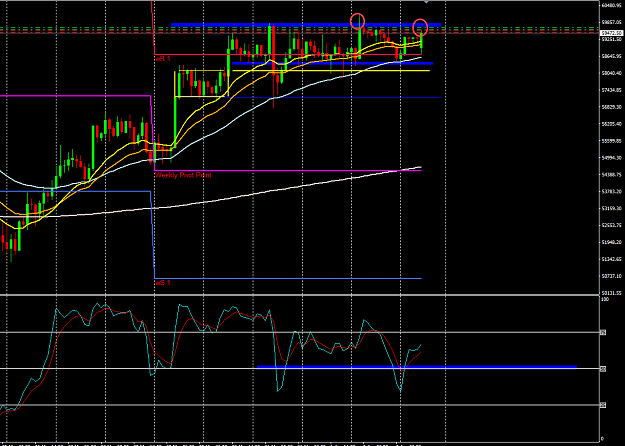Click the 58645.95 price scale value
The height and width of the screenshot is (446, 625).
[x=612, y=56]
